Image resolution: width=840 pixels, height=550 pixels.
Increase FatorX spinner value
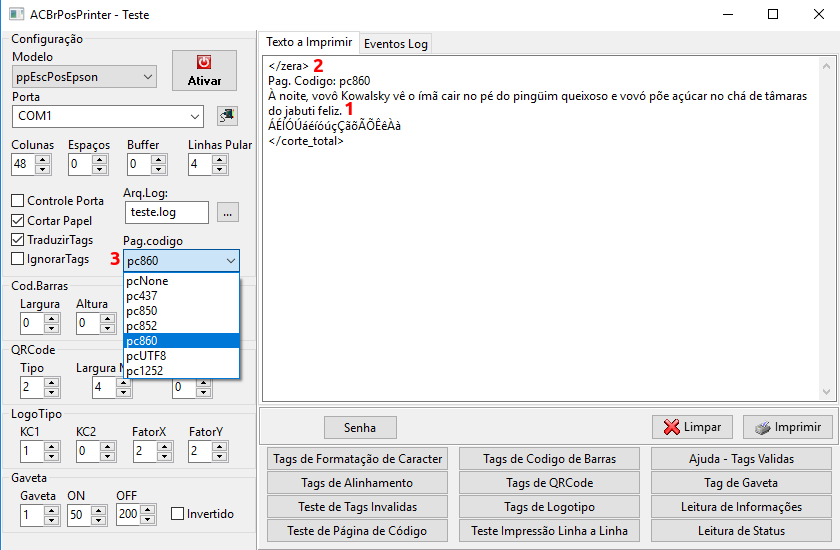pyautogui.click(x=164, y=446)
